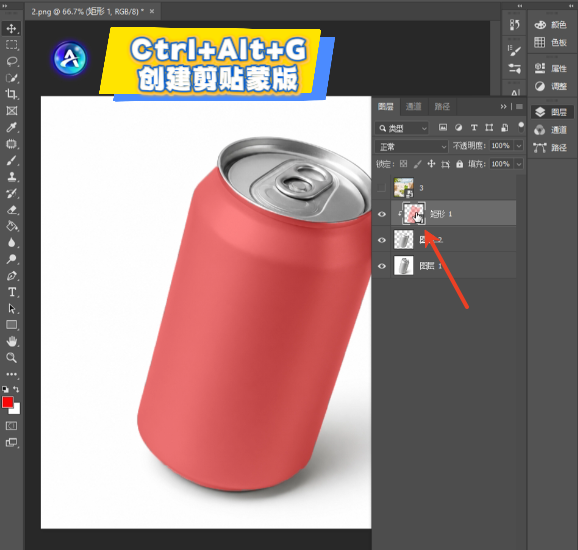The height and width of the screenshot is (550, 578).
Task: Toggle visibility of 图层 1
Action: pos(382,266)
